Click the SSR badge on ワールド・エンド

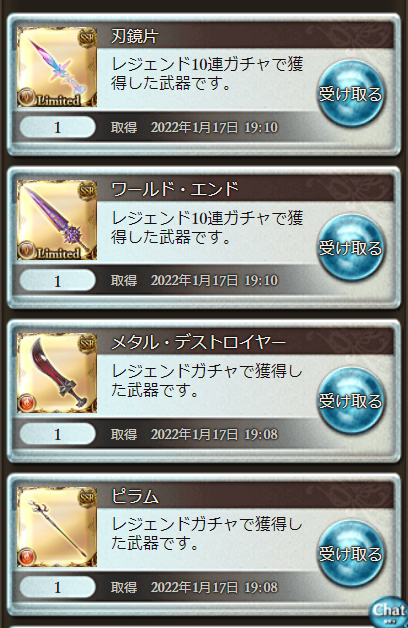click(87, 191)
